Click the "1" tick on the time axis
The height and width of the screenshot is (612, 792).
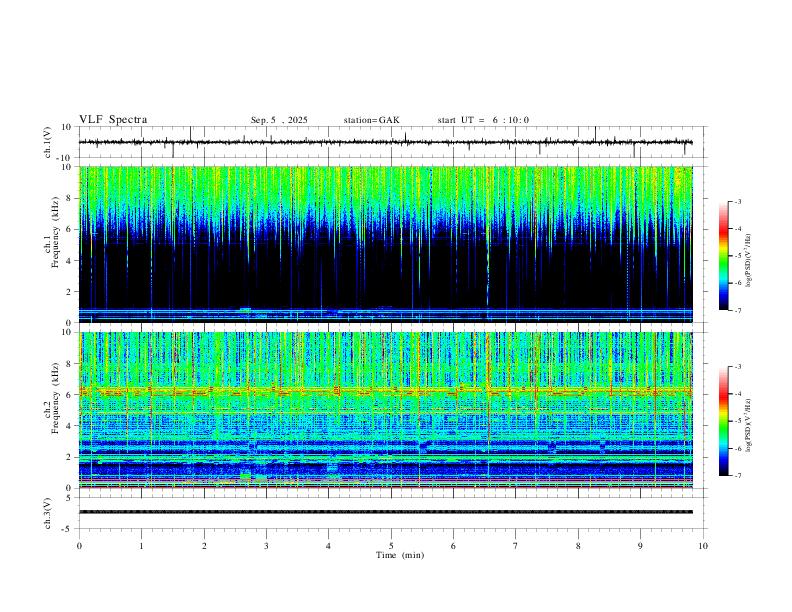[x=141, y=546]
